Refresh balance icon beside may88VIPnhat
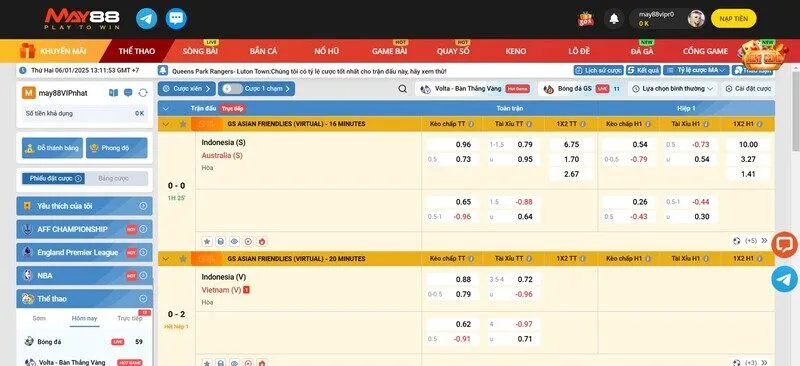This screenshot has width=800, height=366. point(143,92)
